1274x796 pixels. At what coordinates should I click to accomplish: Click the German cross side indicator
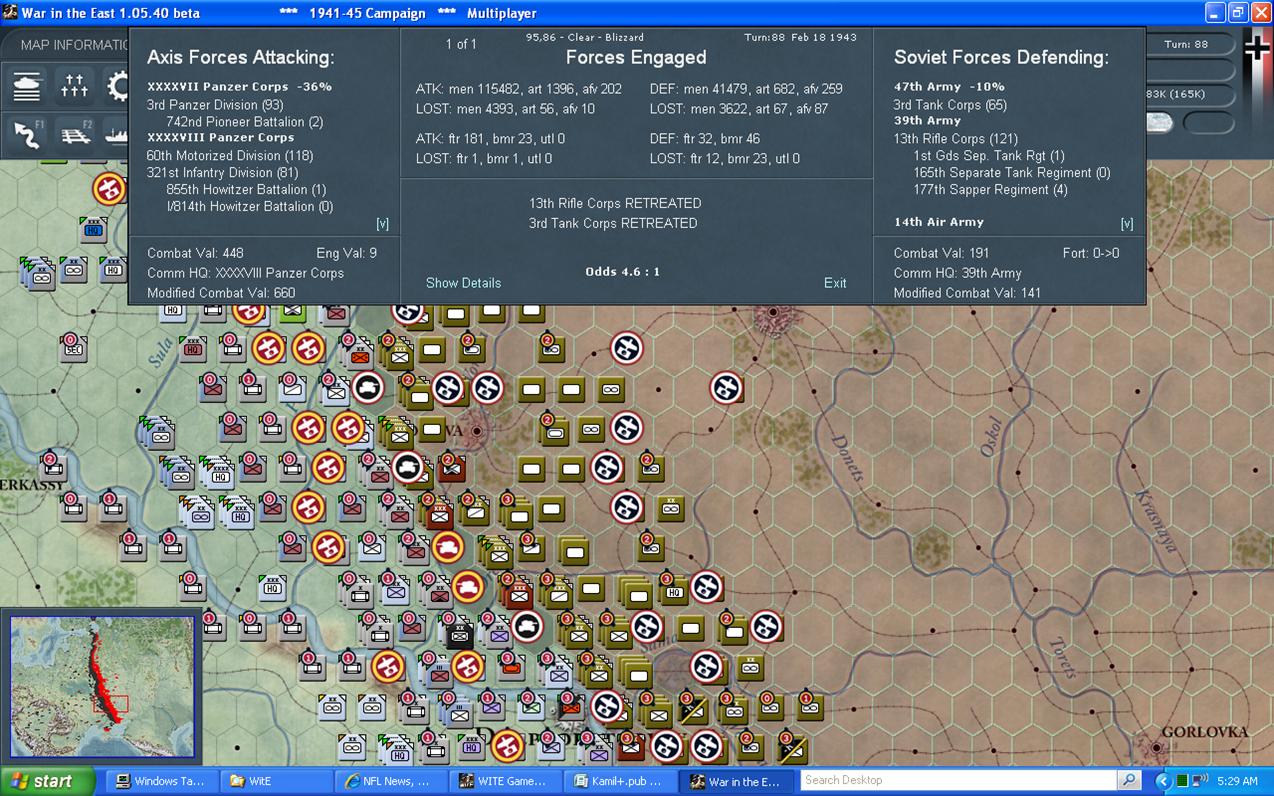[x=1256, y=48]
